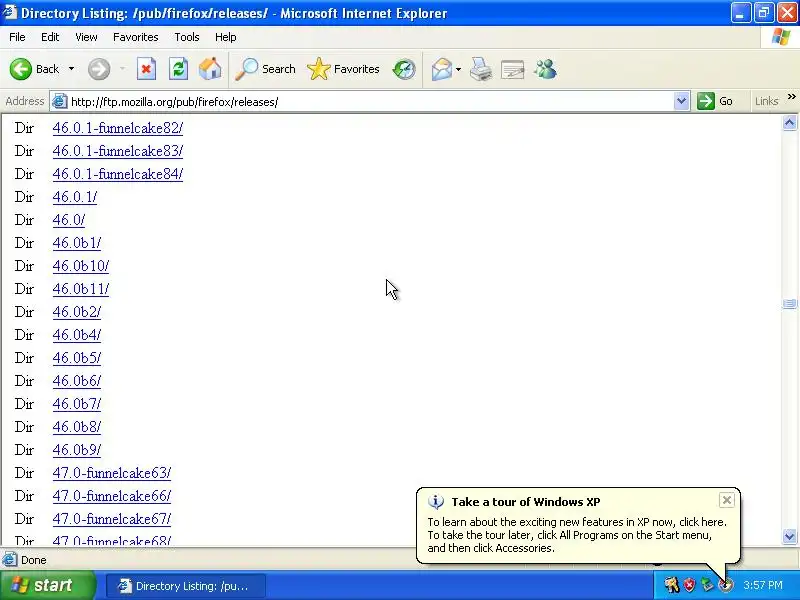
Task: Click the Stop loading icon
Action: pyautogui.click(x=146, y=69)
